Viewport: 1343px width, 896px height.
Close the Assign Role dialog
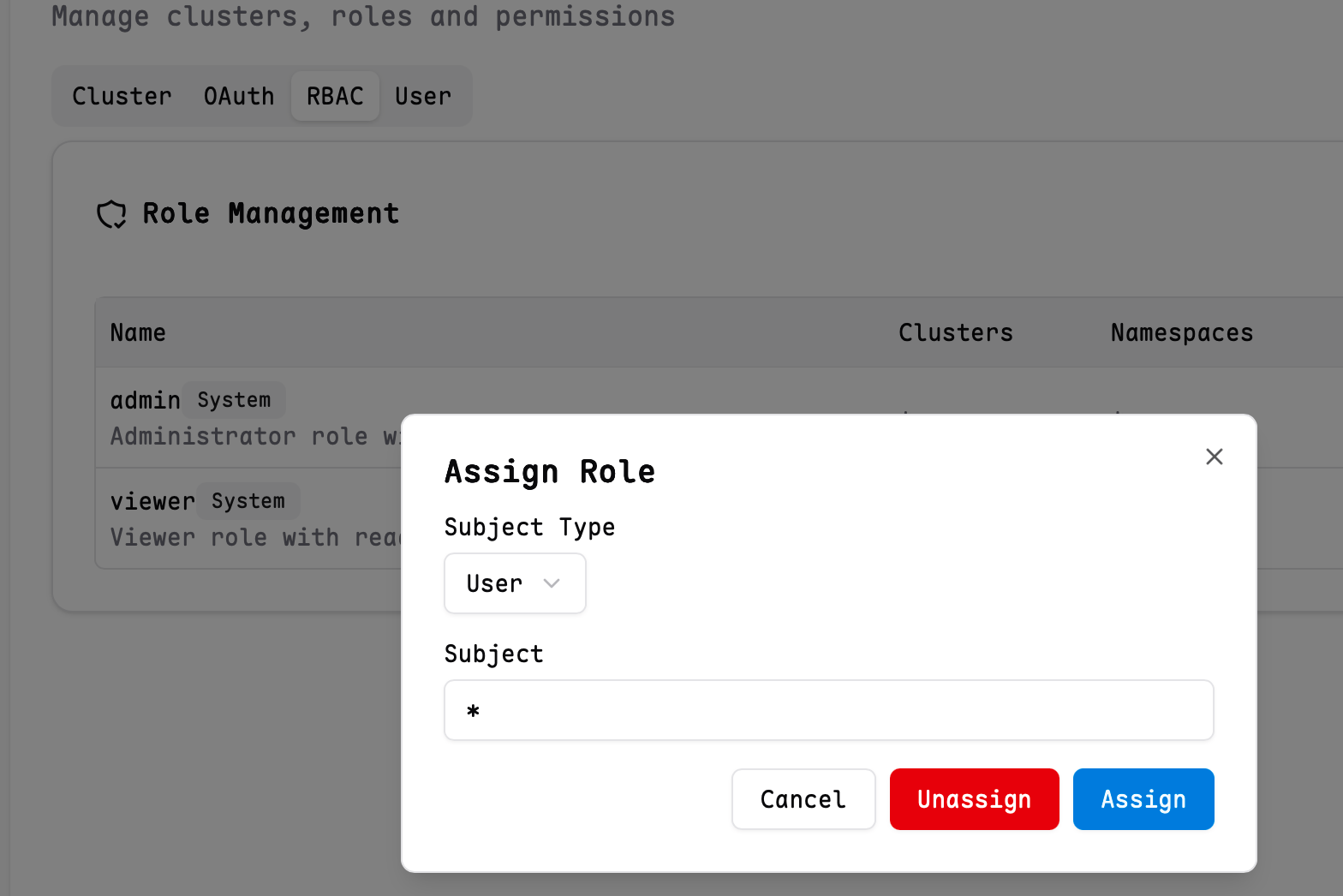pyautogui.click(x=1214, y=457)
